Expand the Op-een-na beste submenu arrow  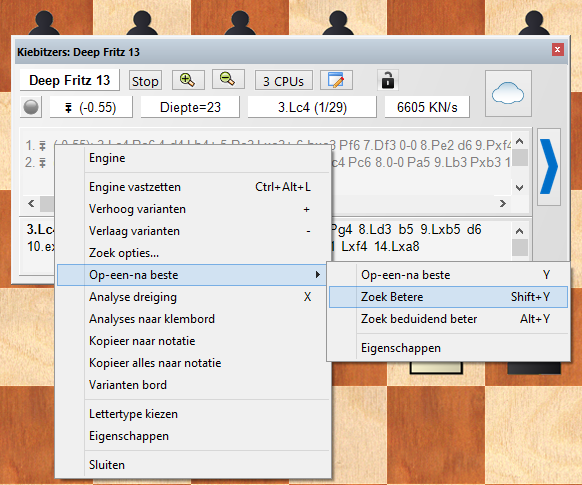coord(317,275)
